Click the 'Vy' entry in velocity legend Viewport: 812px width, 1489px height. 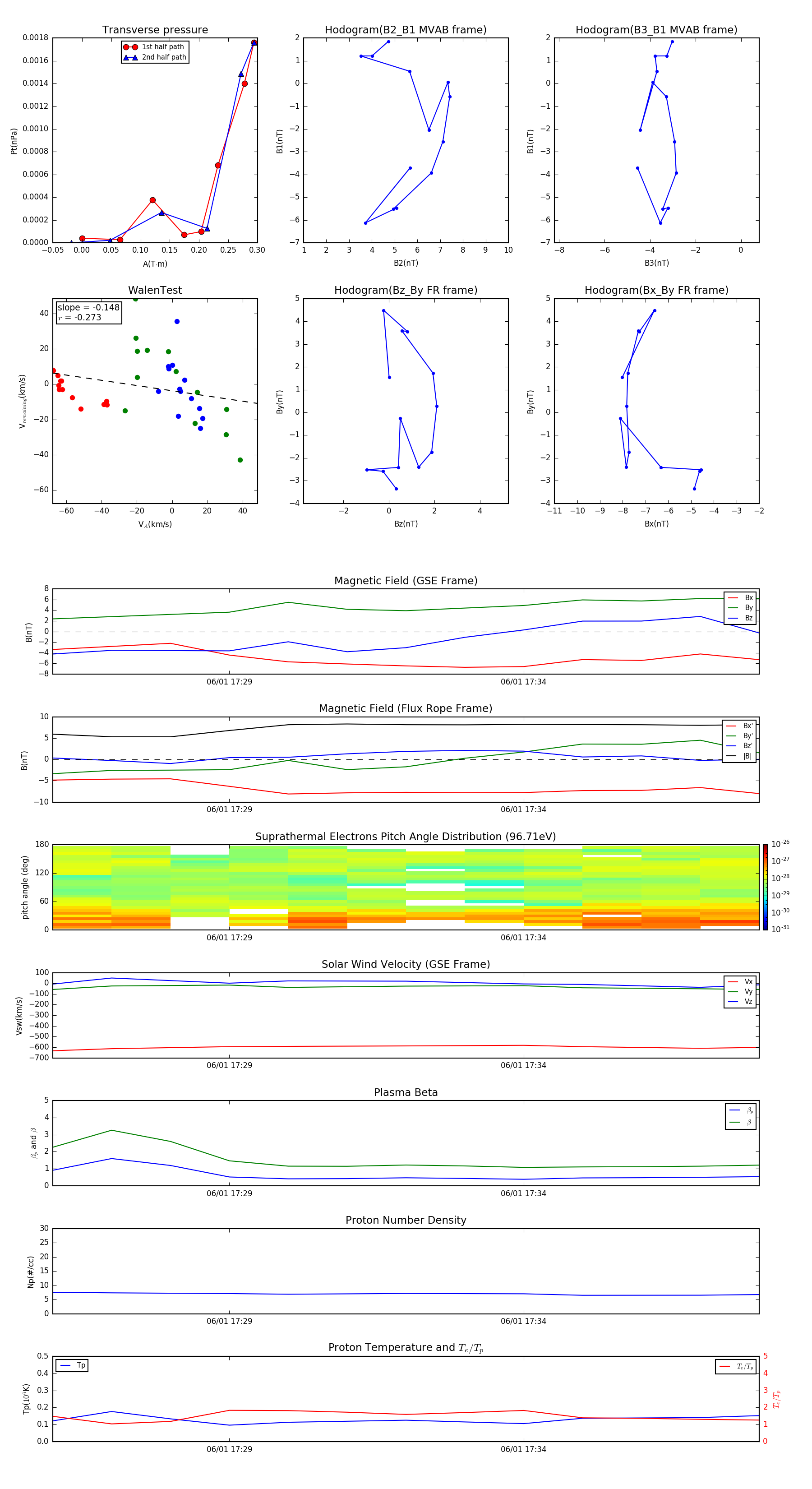coord(740,992)
